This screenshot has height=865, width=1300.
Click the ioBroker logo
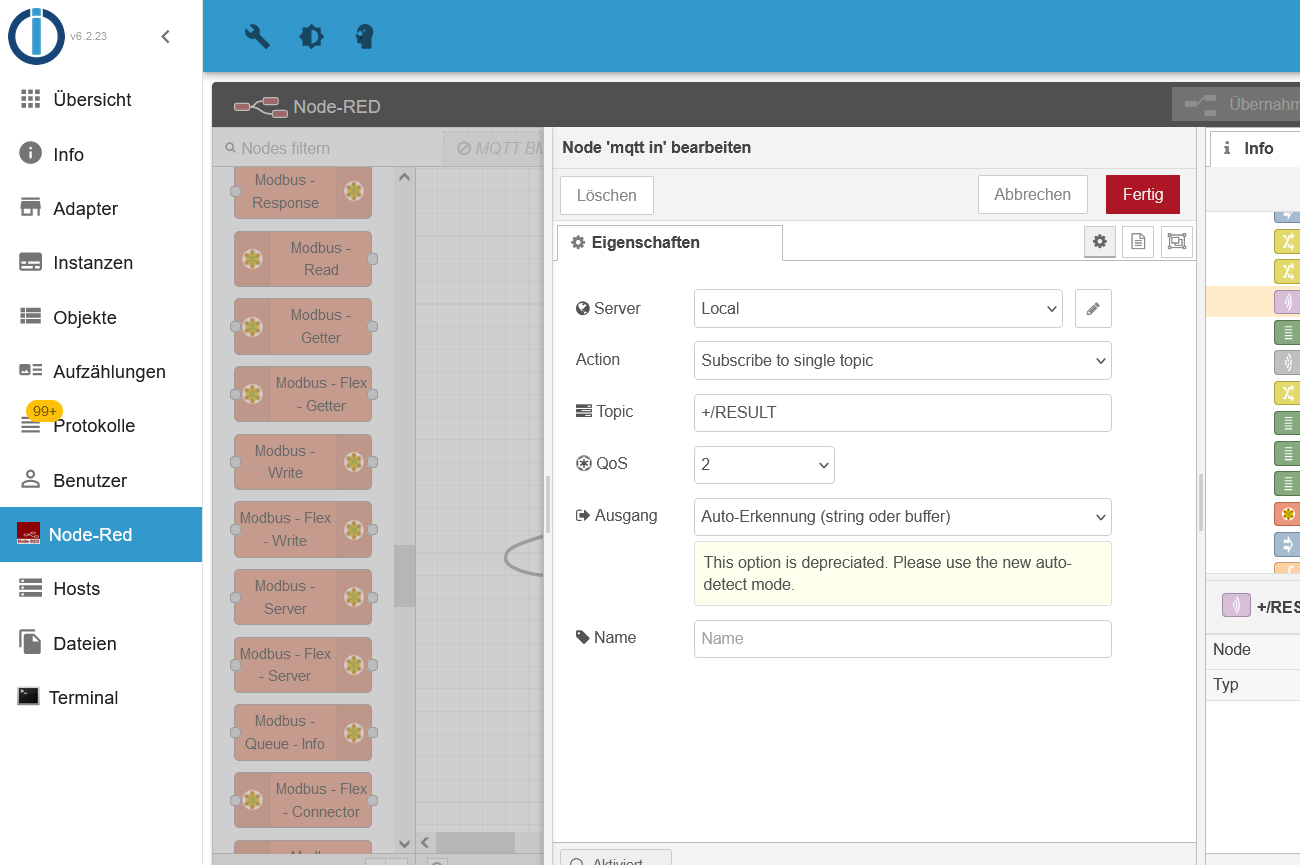coord(37,36)
